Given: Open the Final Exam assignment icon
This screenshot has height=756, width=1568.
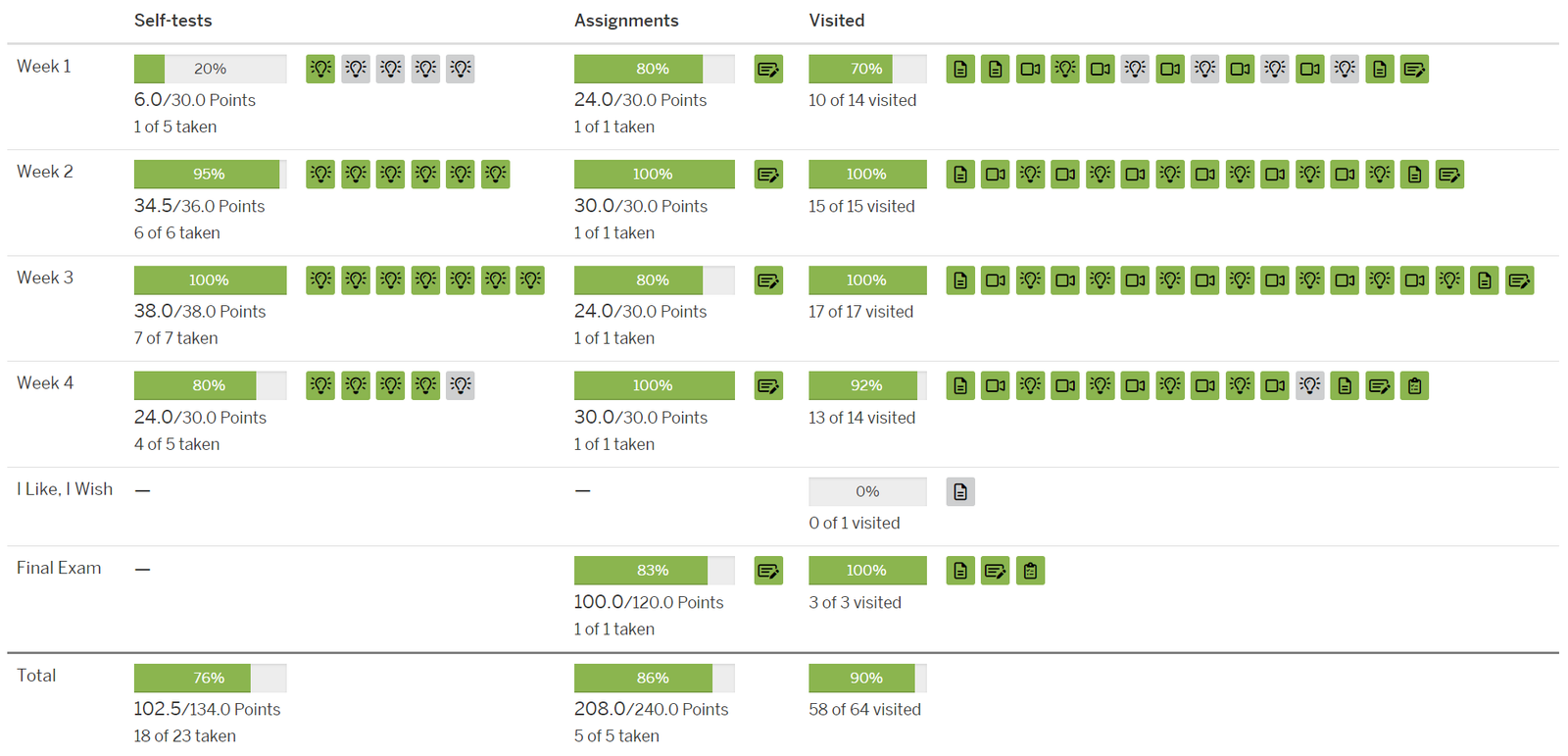Looking at the screenshot, I should 768,571.
